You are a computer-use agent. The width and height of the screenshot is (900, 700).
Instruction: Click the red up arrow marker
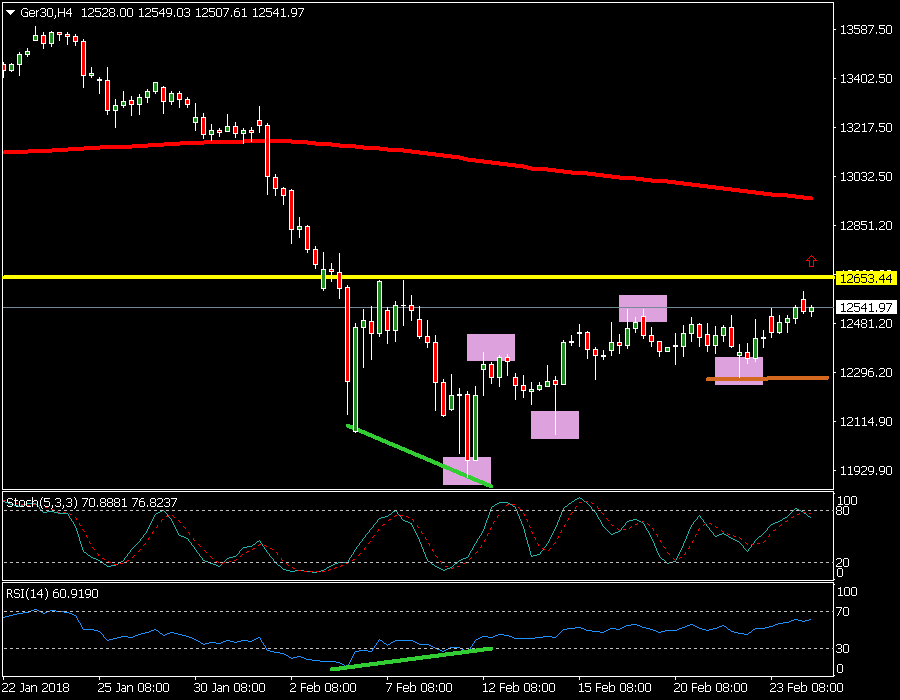pyautogui.click(x=811, y=261)
